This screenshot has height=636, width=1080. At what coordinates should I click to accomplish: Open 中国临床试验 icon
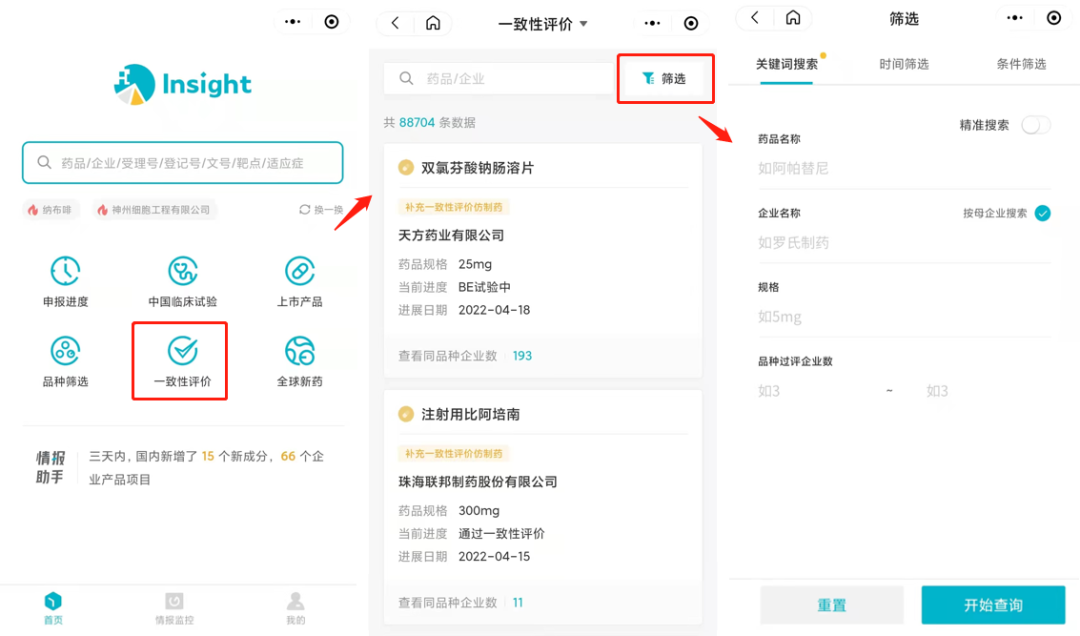tap(183, 271)
